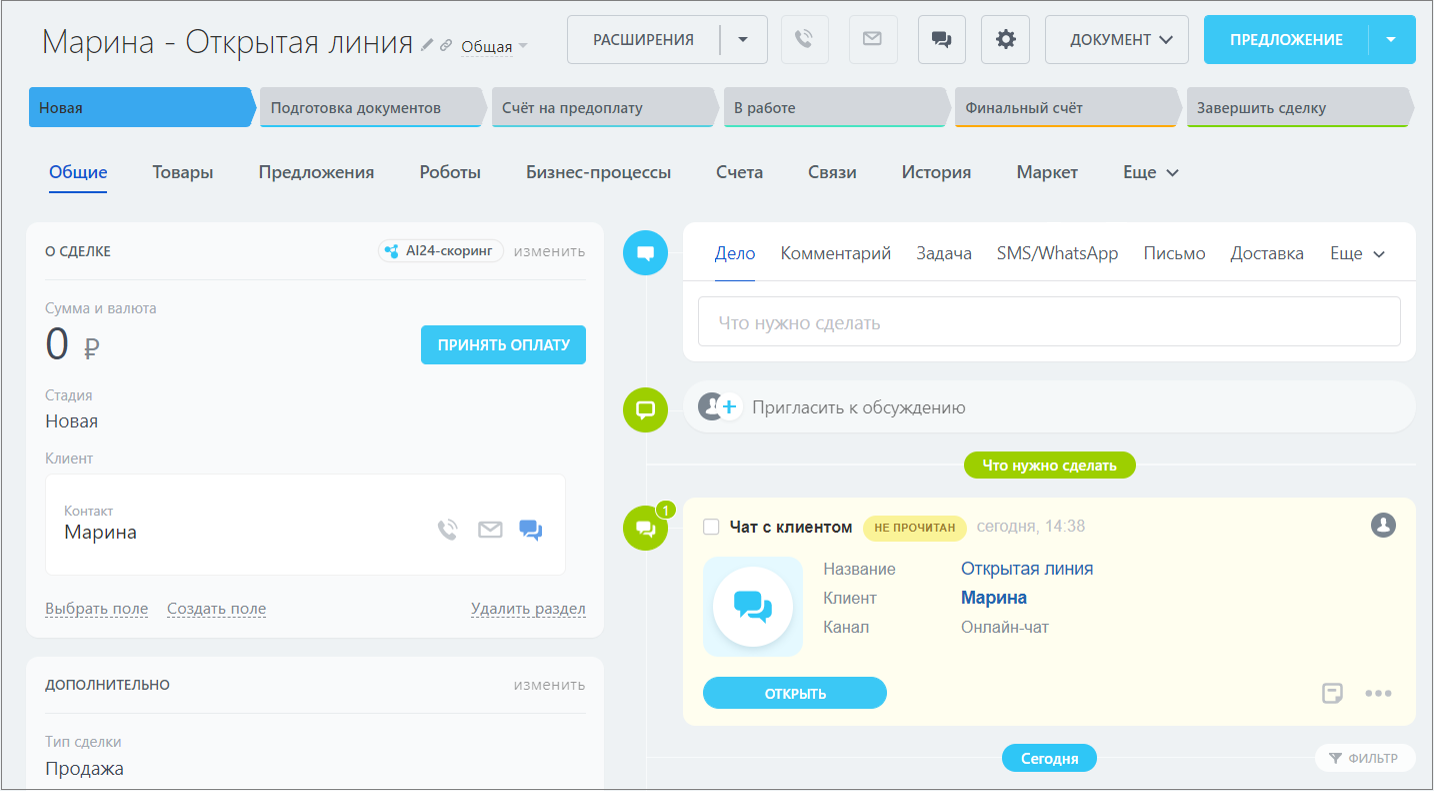Select the Дело activity tab

tap(735, 253)
